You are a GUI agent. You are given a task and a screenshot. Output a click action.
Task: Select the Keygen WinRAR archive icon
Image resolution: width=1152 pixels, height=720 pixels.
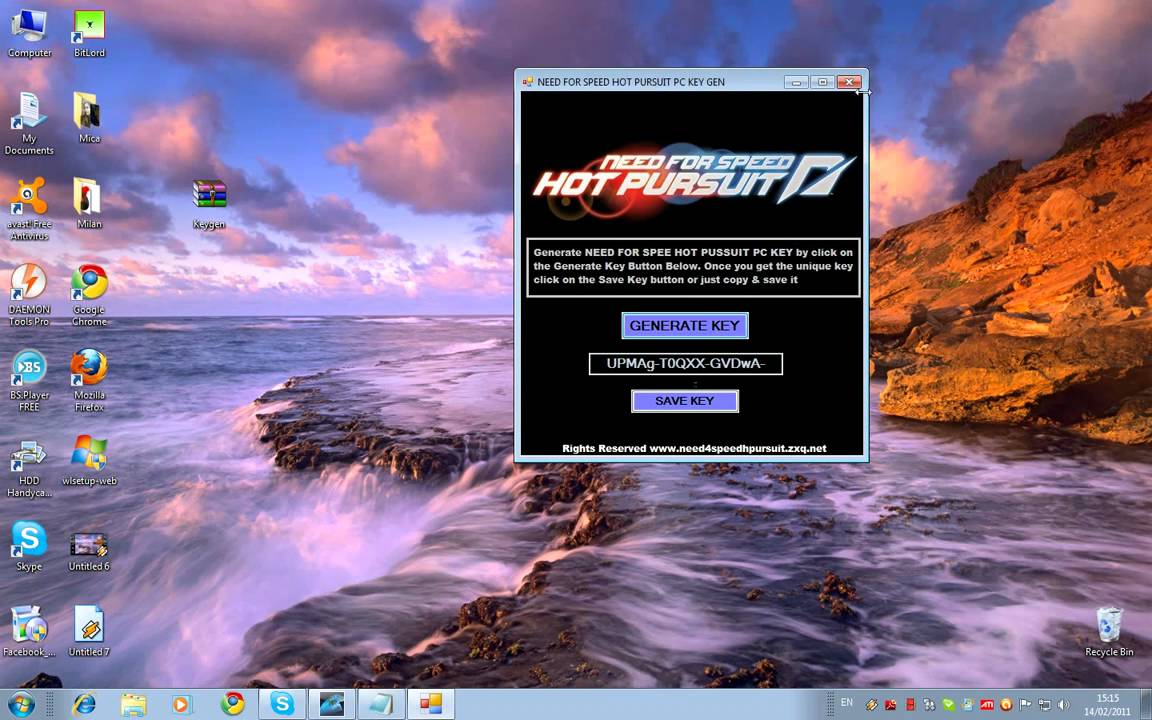(209, 204)
